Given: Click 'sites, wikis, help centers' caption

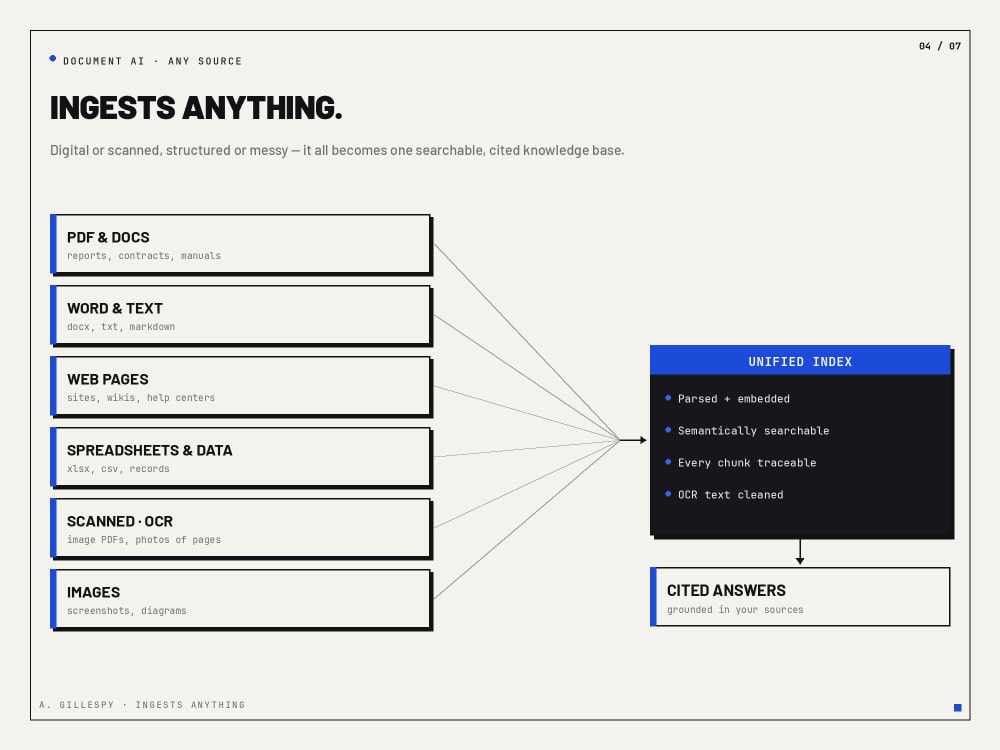Looking at the screenshot, I should point(141,397).
